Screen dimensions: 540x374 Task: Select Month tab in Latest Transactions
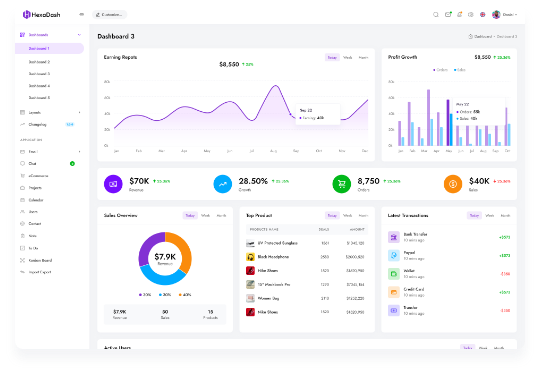(x=505, y=216)
